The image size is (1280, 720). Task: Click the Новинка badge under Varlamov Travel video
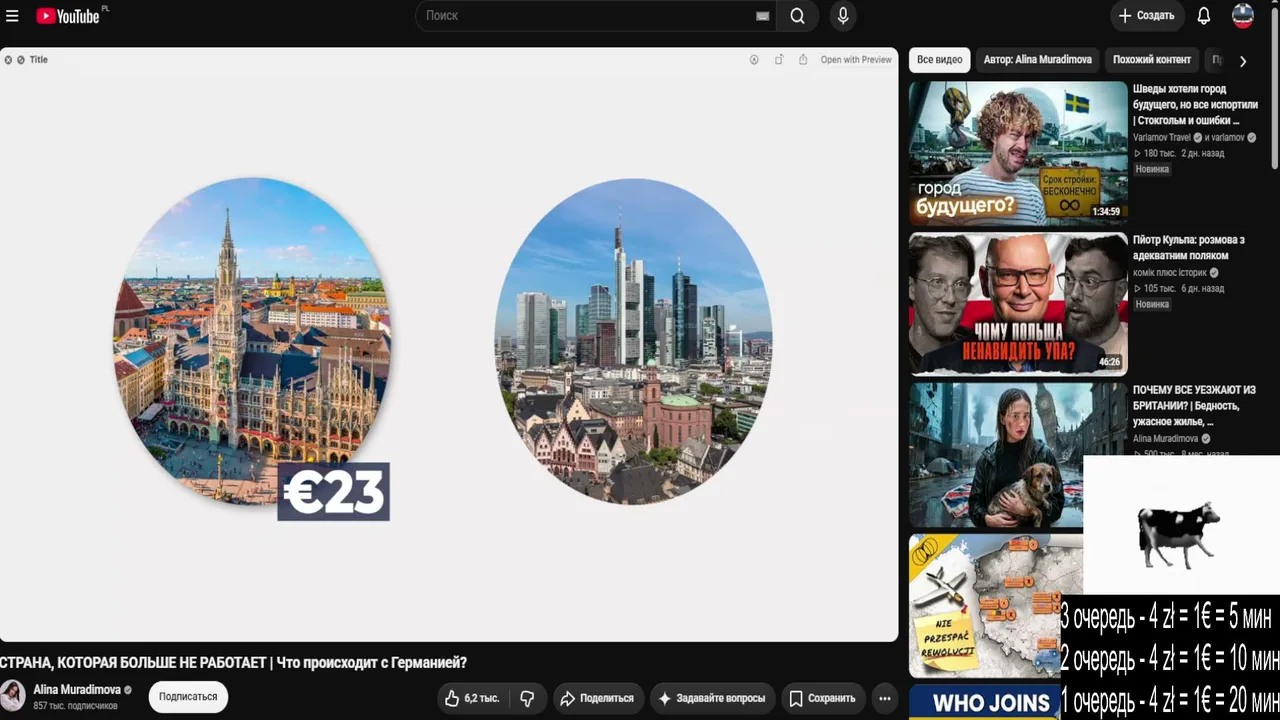pos(1152,169)
